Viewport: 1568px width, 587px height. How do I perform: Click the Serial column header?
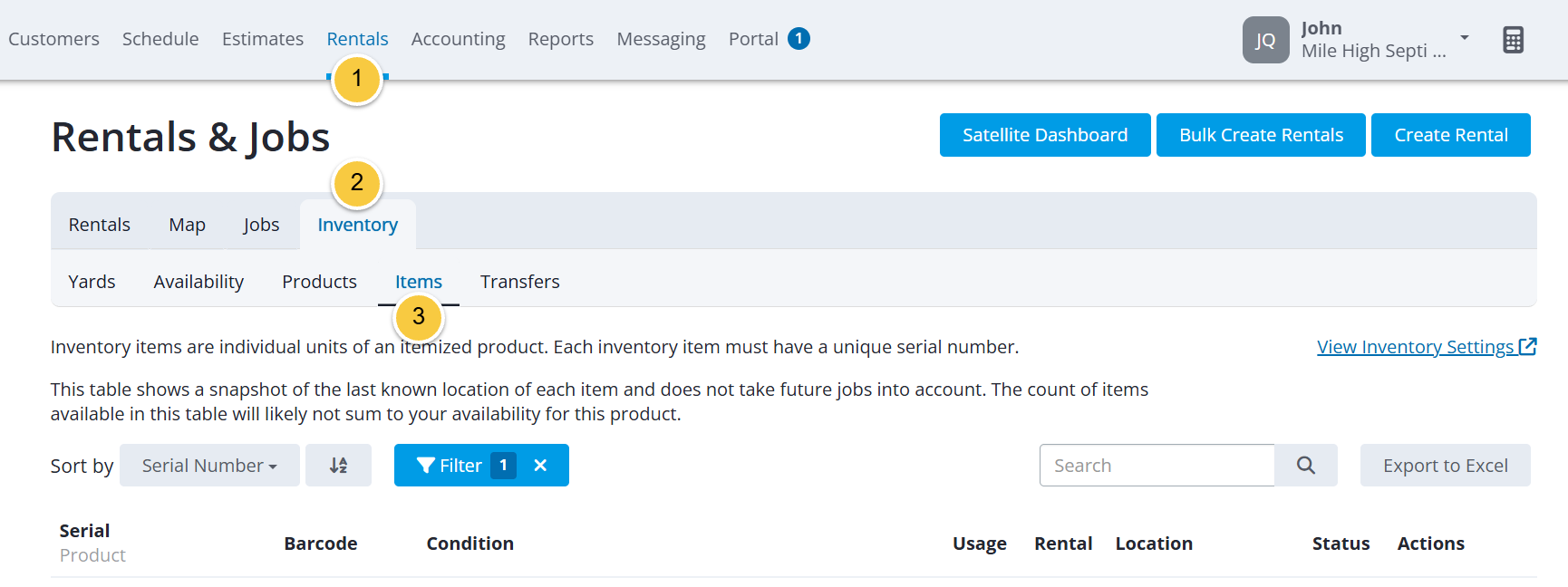(84, 531)
